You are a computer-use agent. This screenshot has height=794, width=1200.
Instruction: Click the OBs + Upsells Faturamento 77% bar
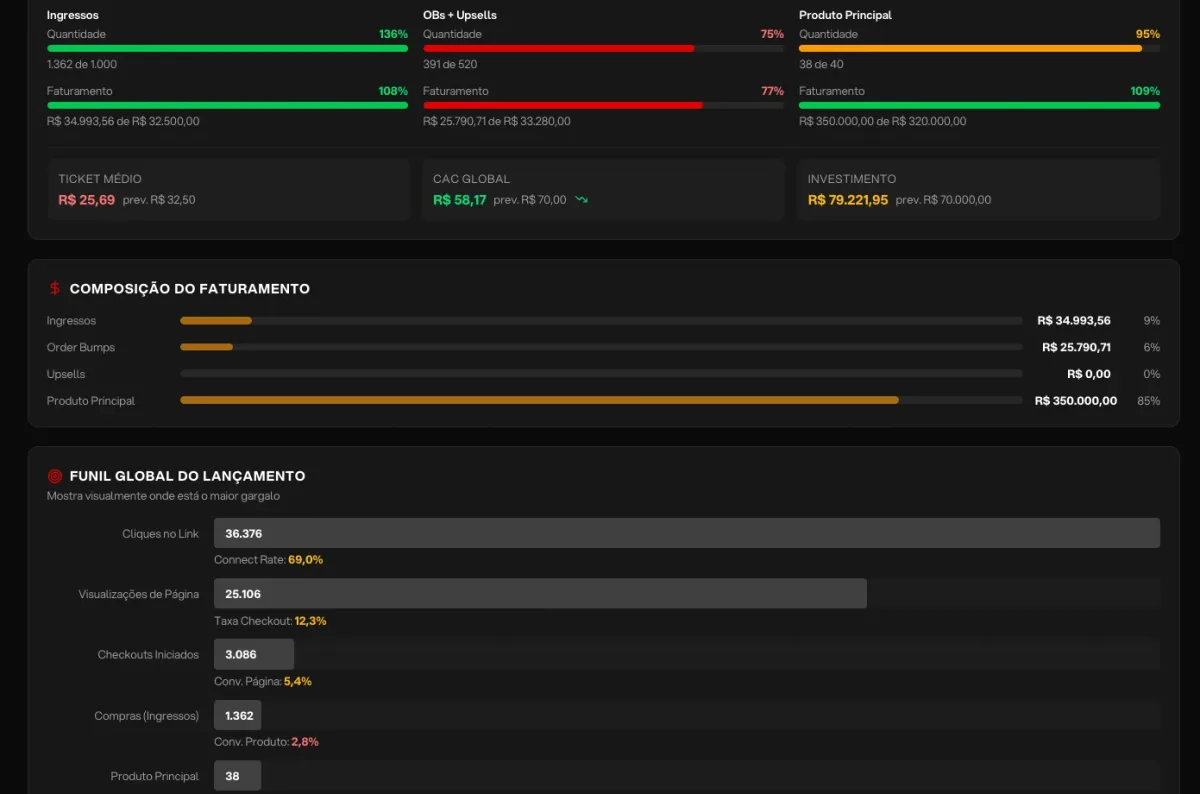coord(604,105)
